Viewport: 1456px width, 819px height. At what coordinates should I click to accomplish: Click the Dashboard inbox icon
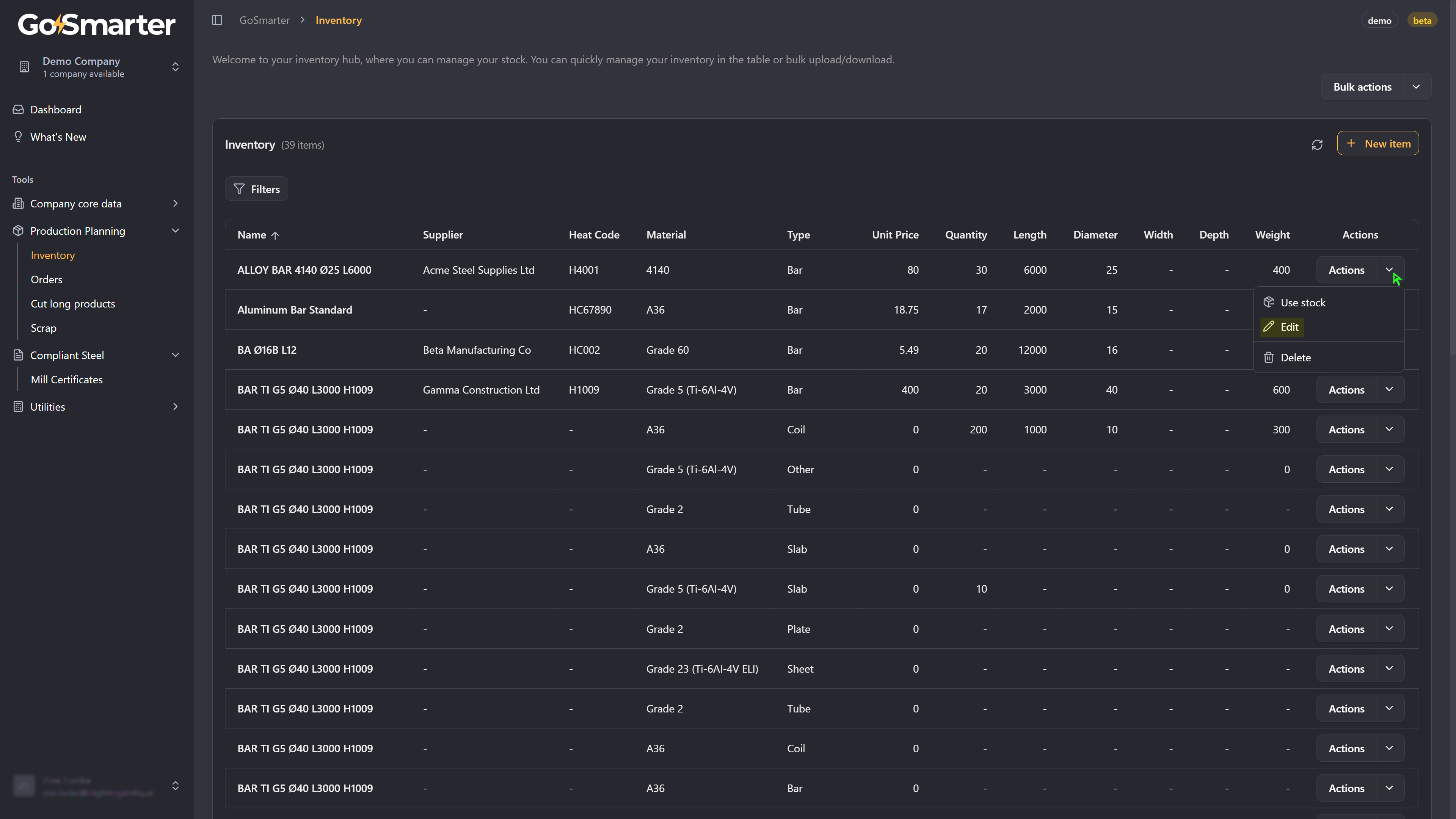click(x=18, y=110)
